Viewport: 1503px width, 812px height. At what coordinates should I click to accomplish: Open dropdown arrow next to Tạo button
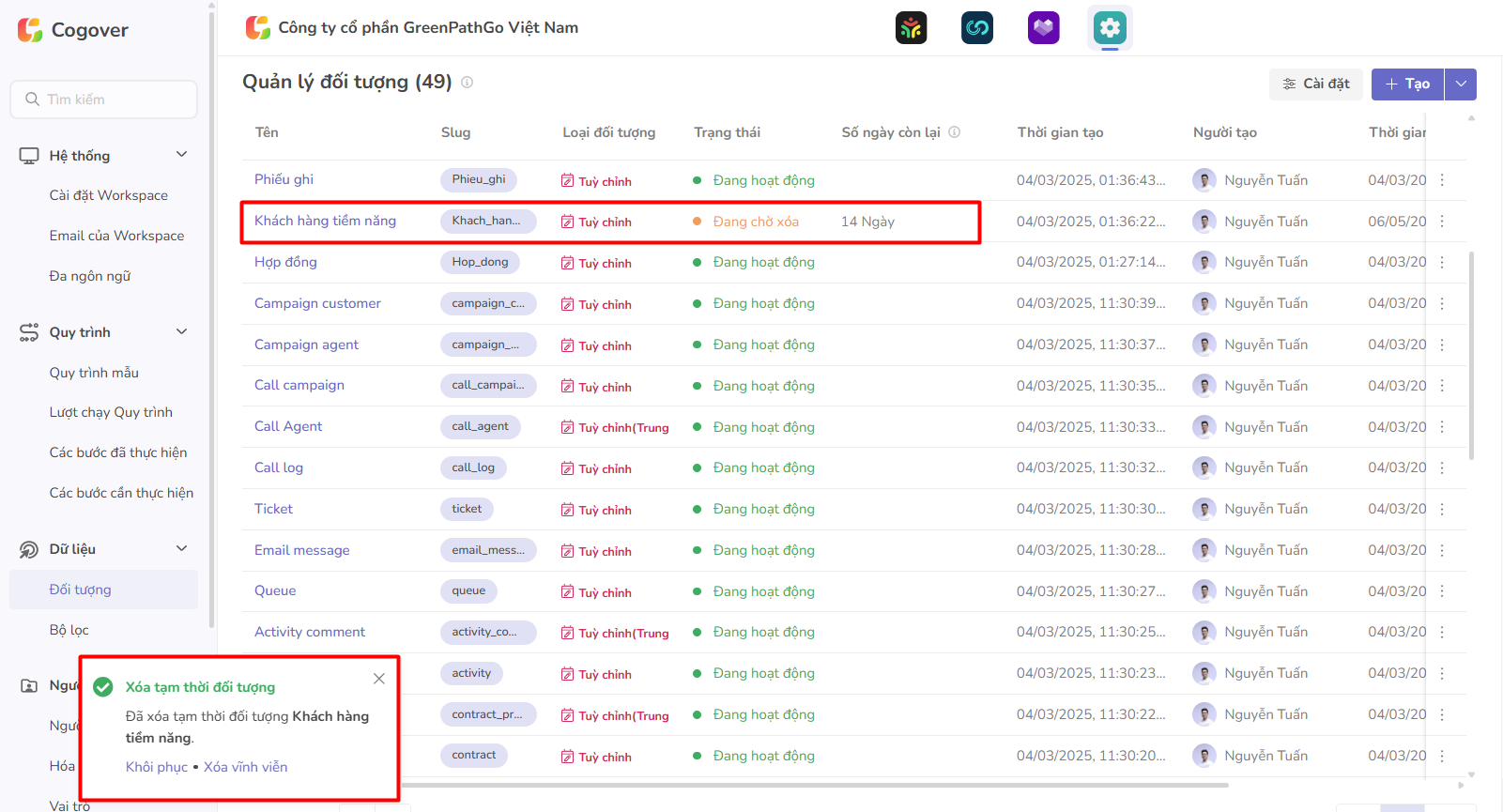tap(1461, 84)
